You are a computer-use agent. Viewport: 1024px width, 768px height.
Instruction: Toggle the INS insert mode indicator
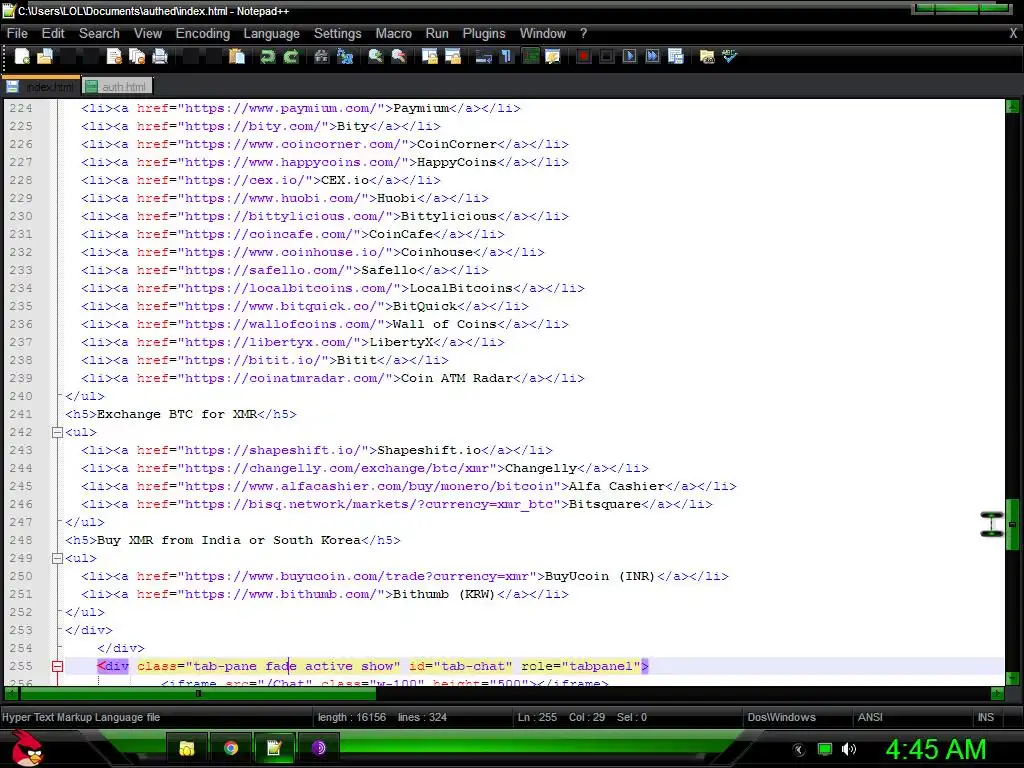[985, 717]
